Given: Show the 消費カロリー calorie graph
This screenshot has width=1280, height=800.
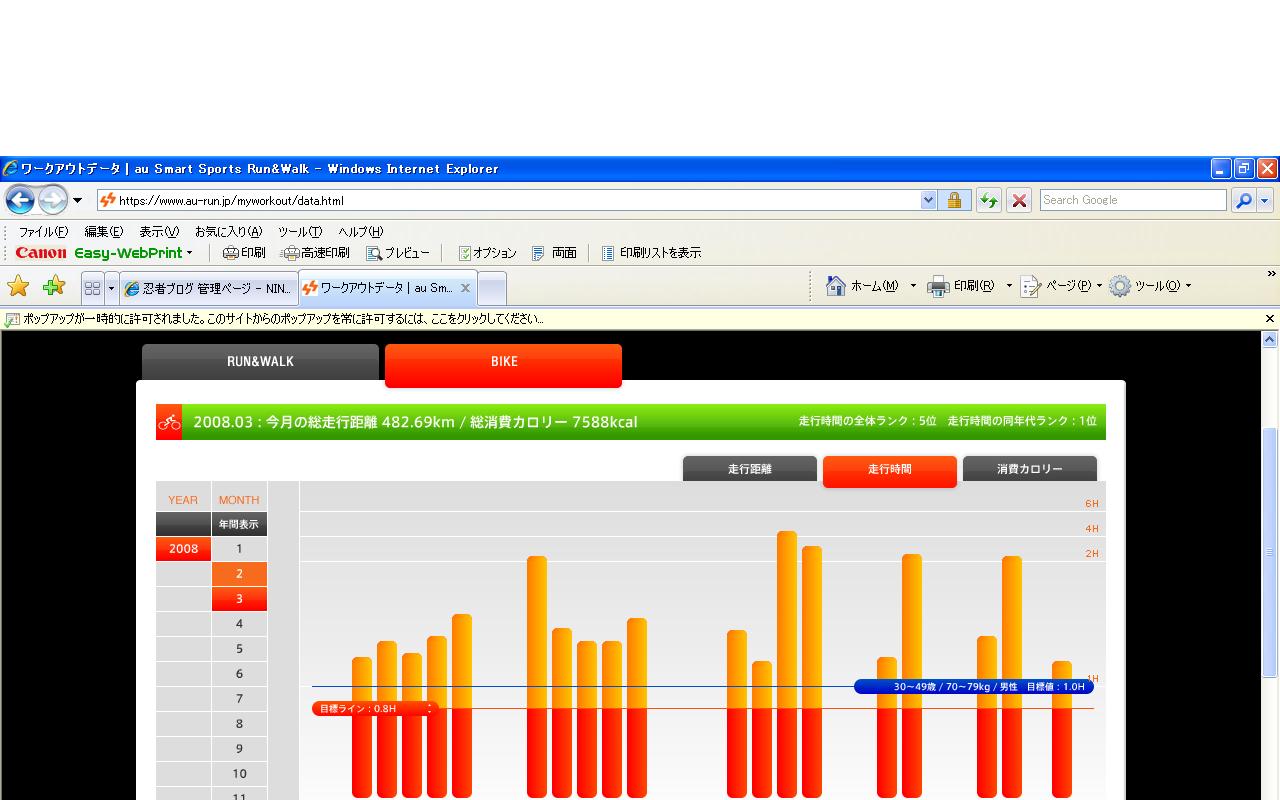Looking at the screenshot, I should 1030,469.
